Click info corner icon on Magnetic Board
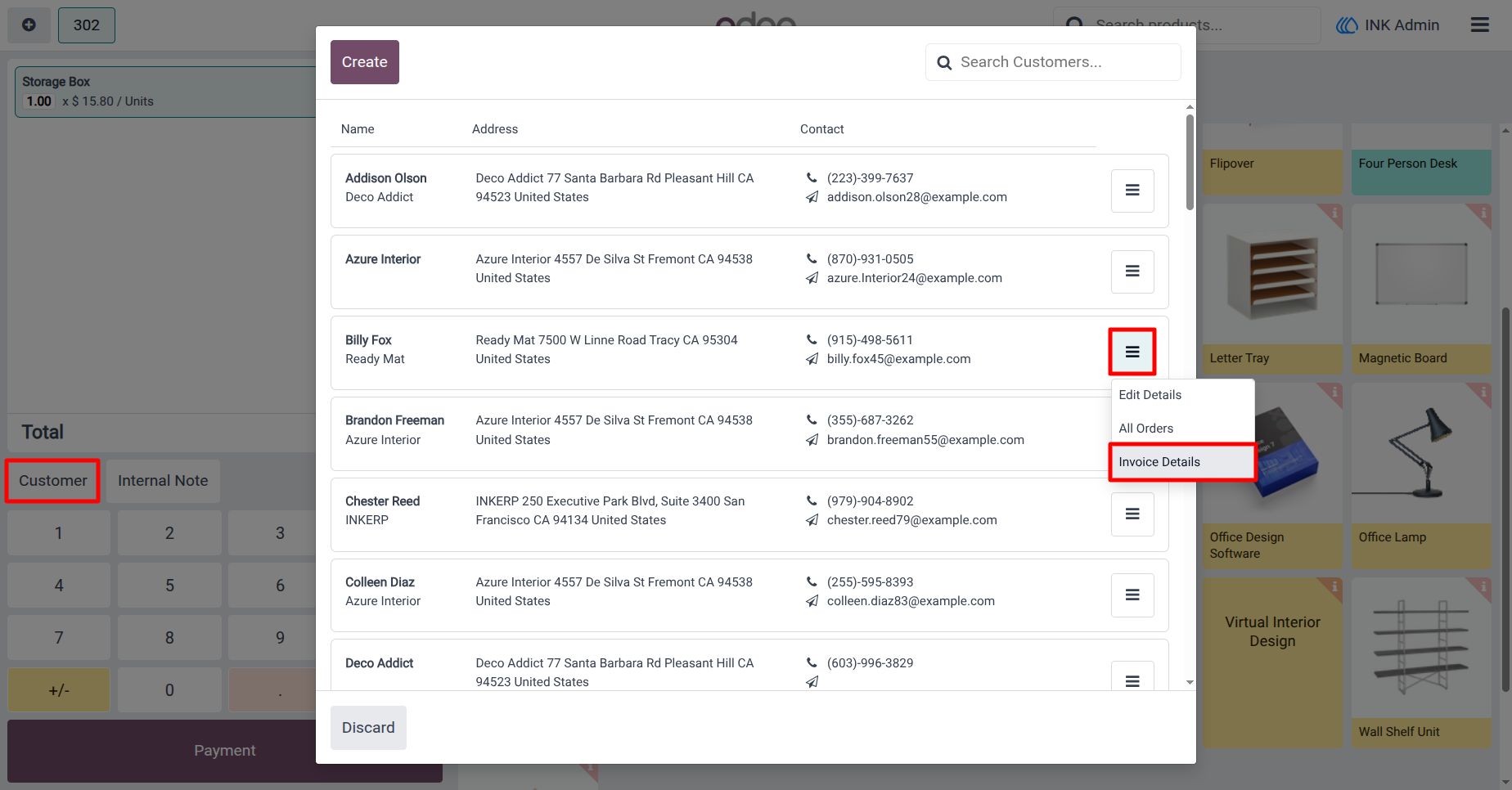 click(x=1483, y=213)
